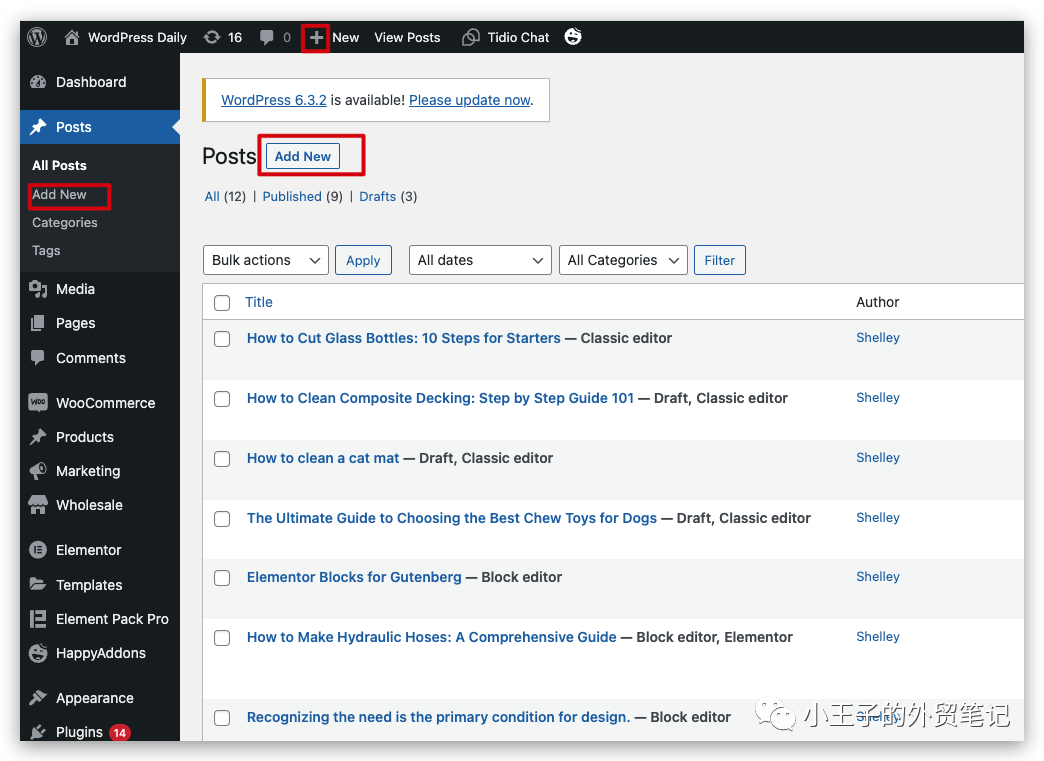Image resolution: width=1044 pixels, height=761 pixels.
Task: Open the WooCommerce menu
Action: tap(100, 402)
